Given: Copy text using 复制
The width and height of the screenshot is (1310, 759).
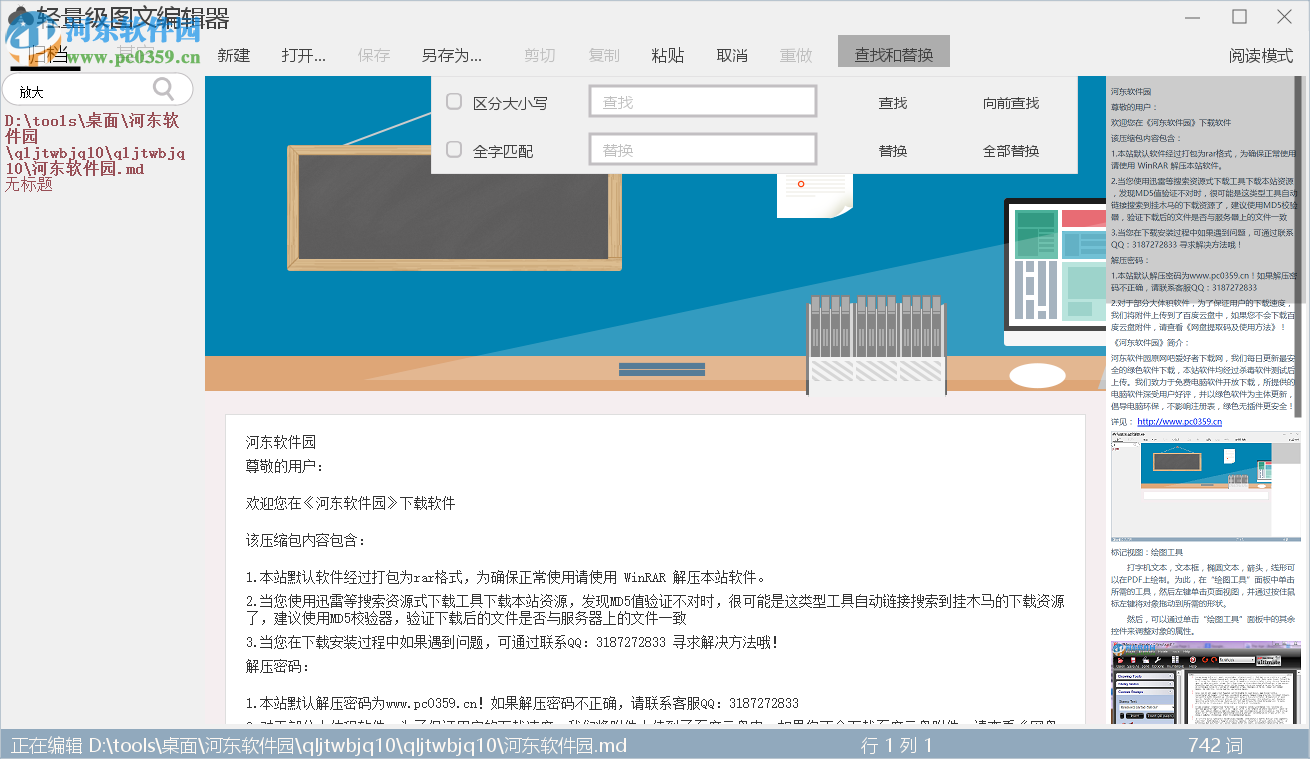Looking at the screenshot, I should click(x=604, y=56).
